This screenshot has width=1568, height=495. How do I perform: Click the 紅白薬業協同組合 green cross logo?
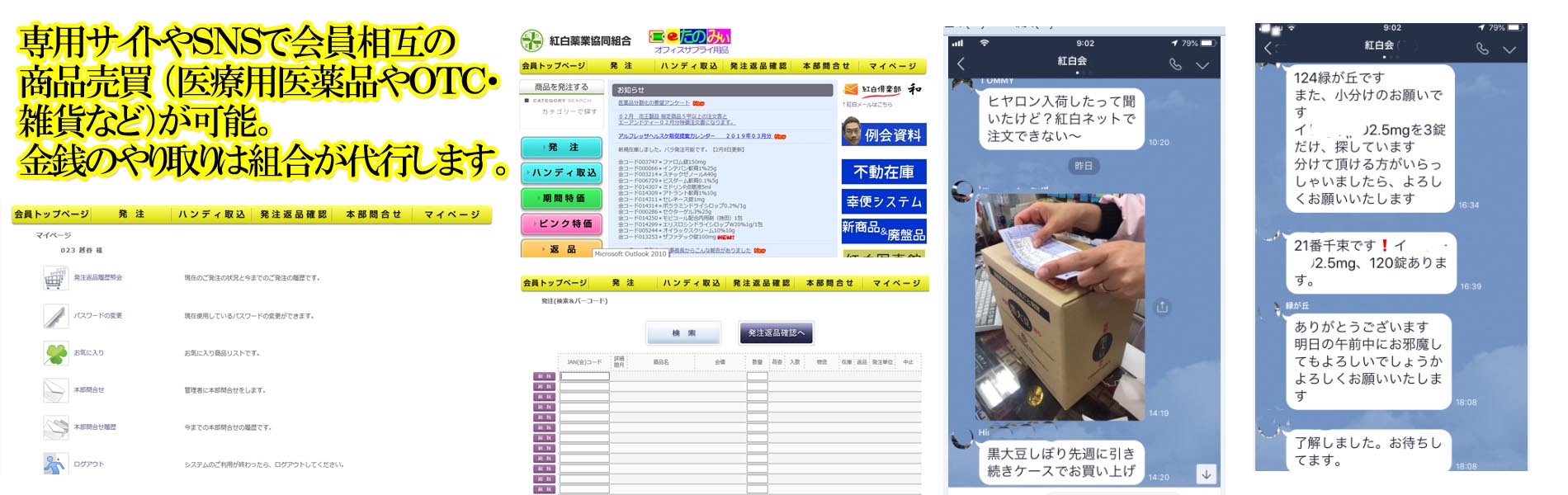(x=531, y=40)
